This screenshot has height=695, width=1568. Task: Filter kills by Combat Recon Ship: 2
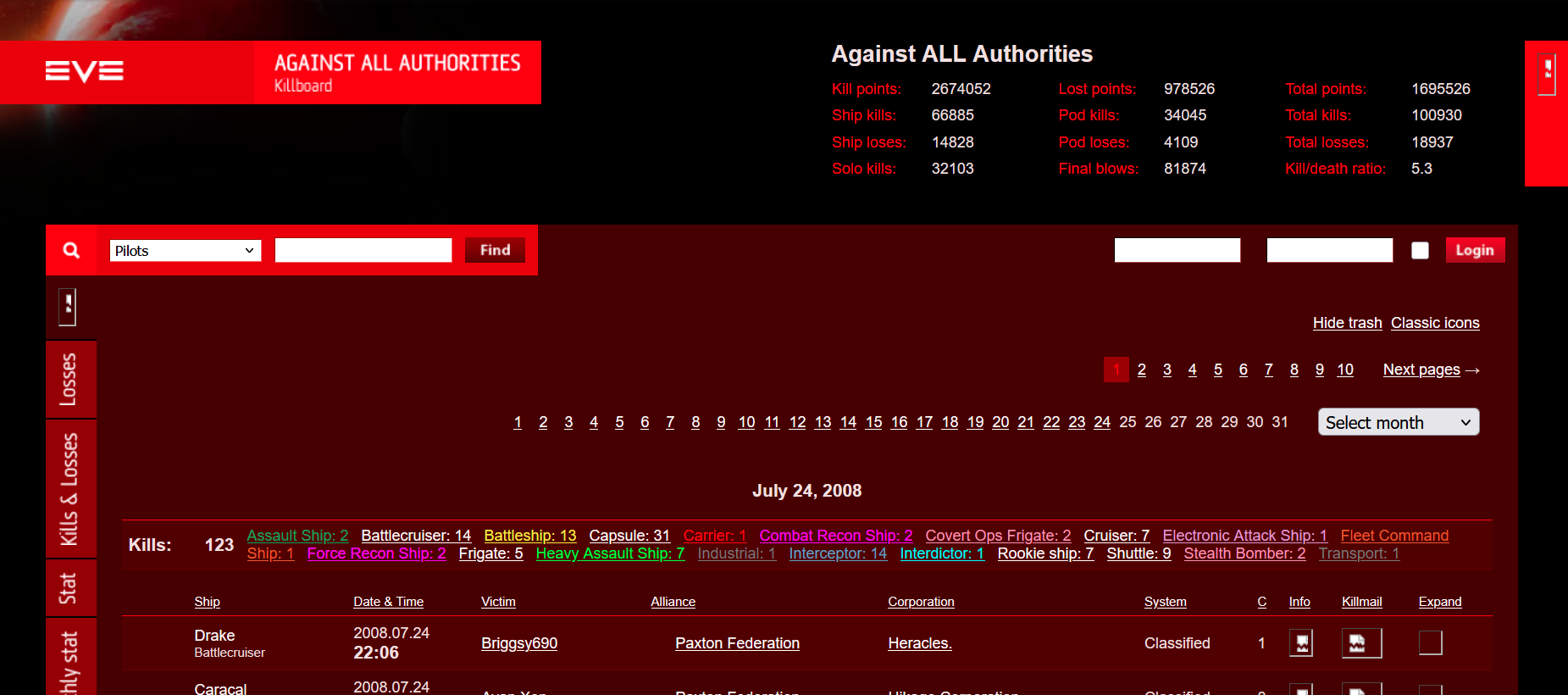tap(836, 536)
